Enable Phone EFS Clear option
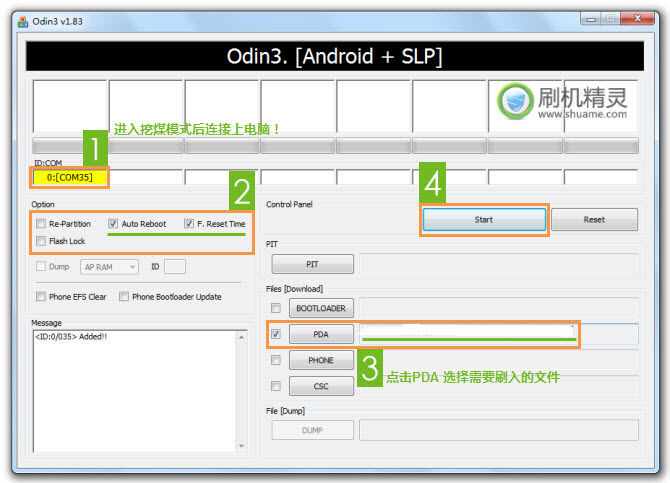This screenshot has height=483, width=670. [x=41, y=296]
